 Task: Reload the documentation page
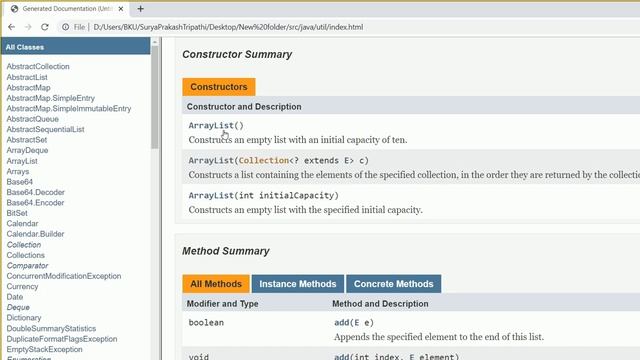[45, 27]
